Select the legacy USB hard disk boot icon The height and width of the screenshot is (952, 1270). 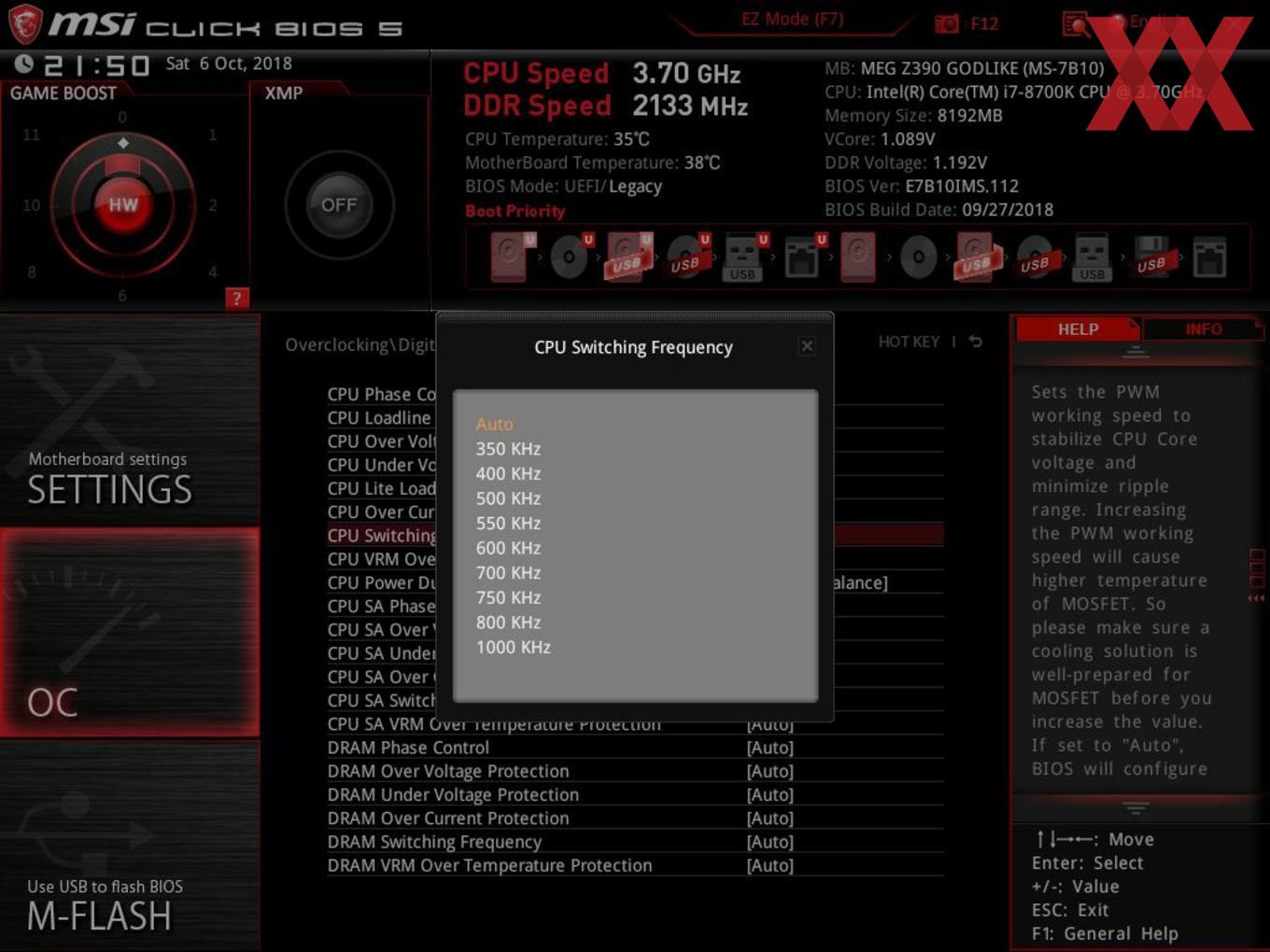(976, 257)
